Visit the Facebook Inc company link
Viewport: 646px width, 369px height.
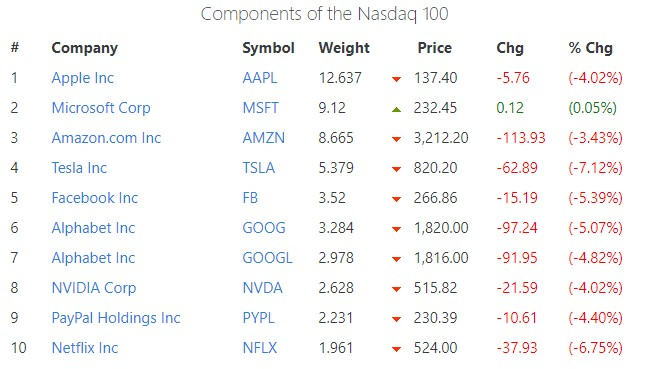(95, 198)
